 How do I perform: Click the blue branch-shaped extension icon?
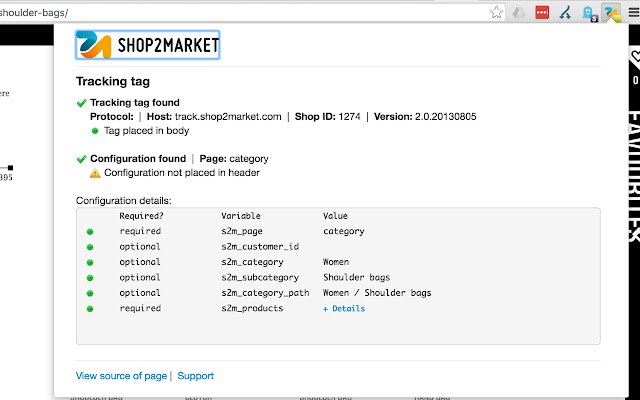pyautogui.click(x=565, y=13)
